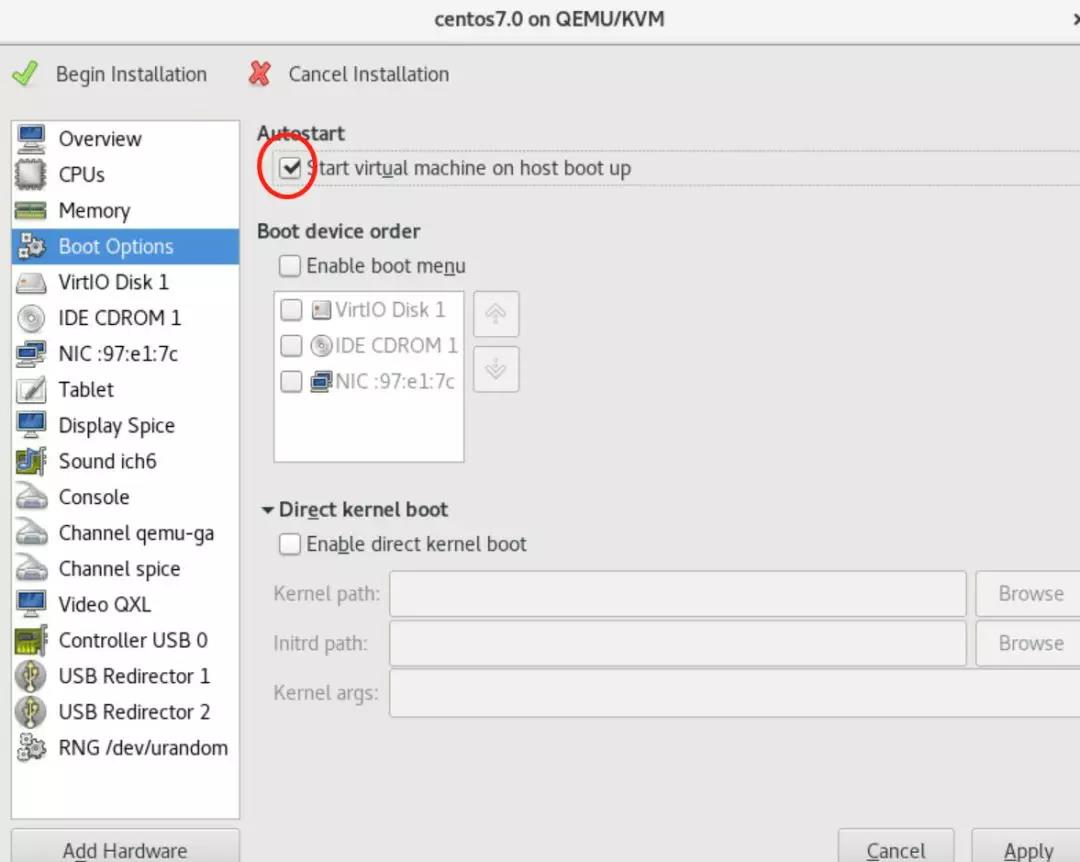Click the VirtIO Disk 1 drive icon in sidebar
1080x862 pixels.
click(x=31, y=283)
